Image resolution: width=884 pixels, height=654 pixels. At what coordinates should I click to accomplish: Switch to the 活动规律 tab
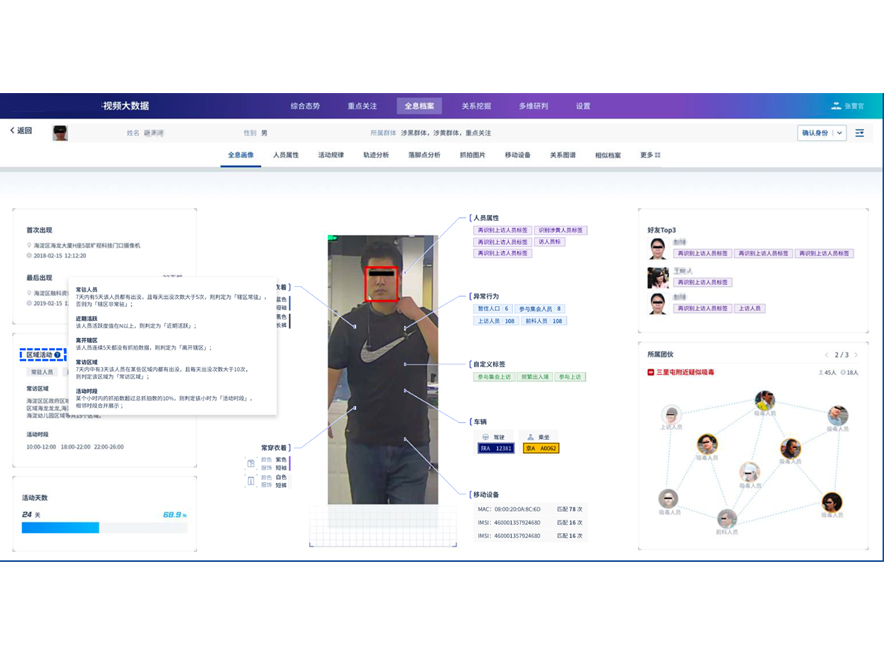pyautogui.click(x=331, y=155)
